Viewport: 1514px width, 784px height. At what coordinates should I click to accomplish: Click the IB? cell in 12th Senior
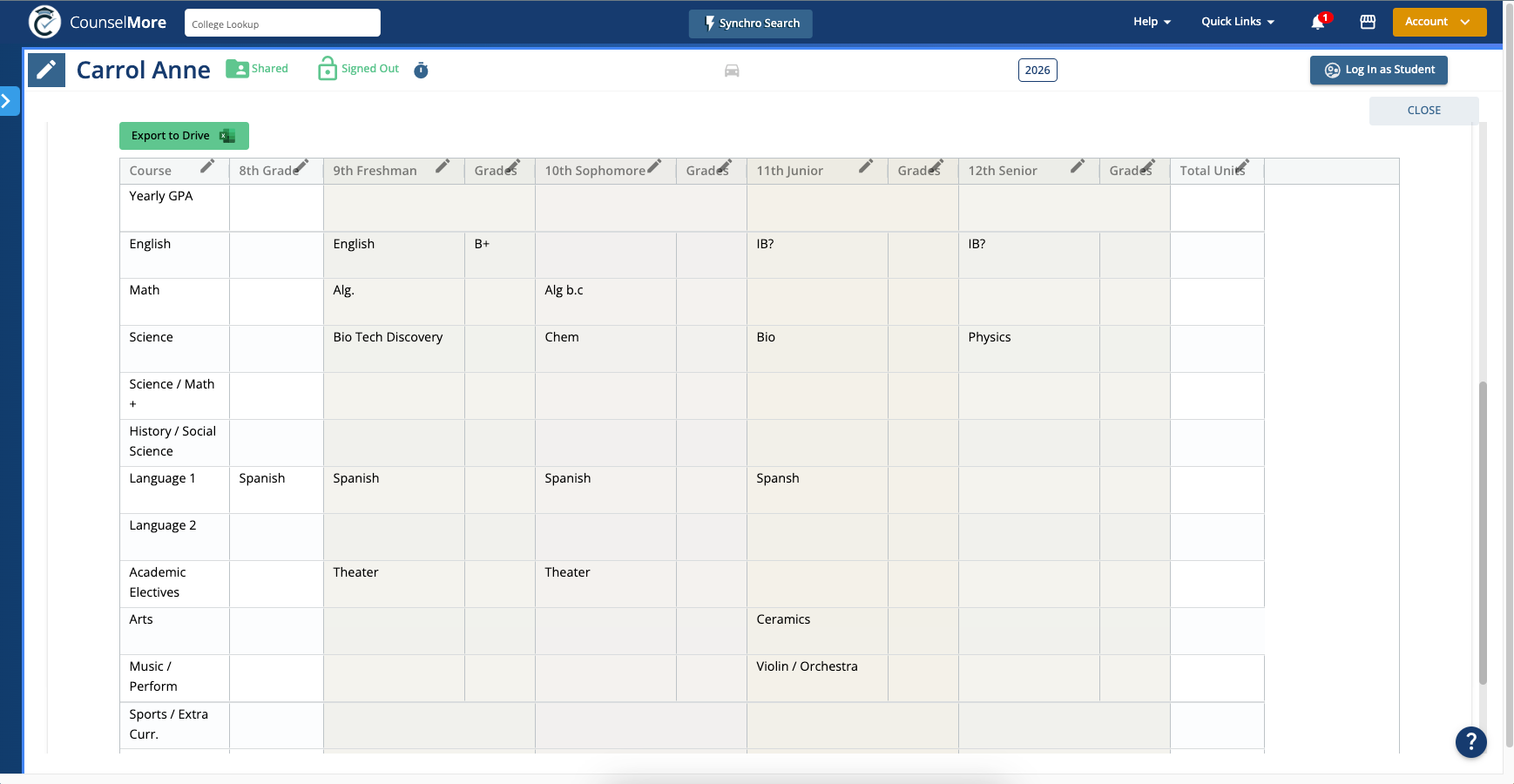(1029, 255)
